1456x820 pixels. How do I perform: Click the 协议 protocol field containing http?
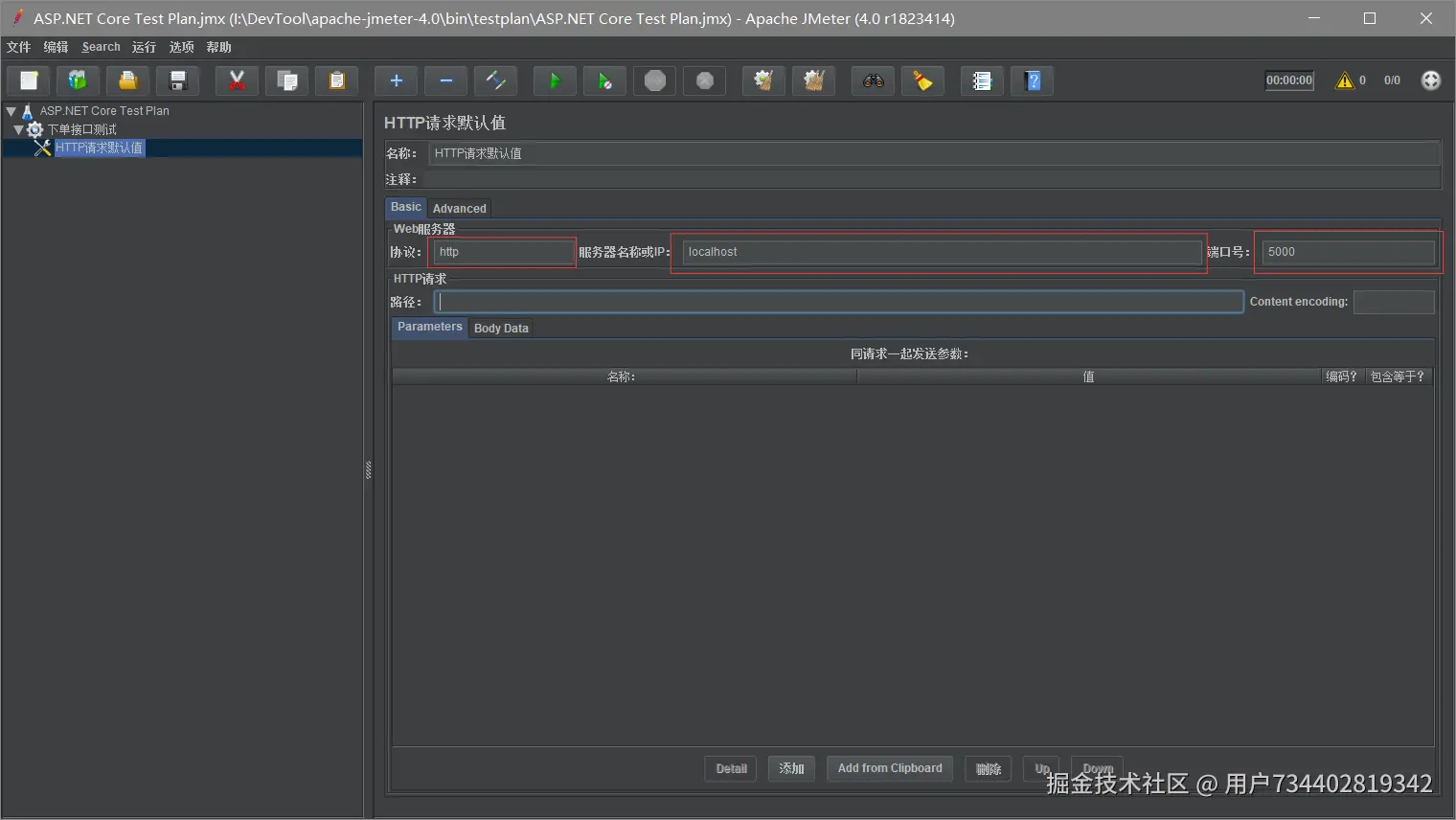pos(503,252)
